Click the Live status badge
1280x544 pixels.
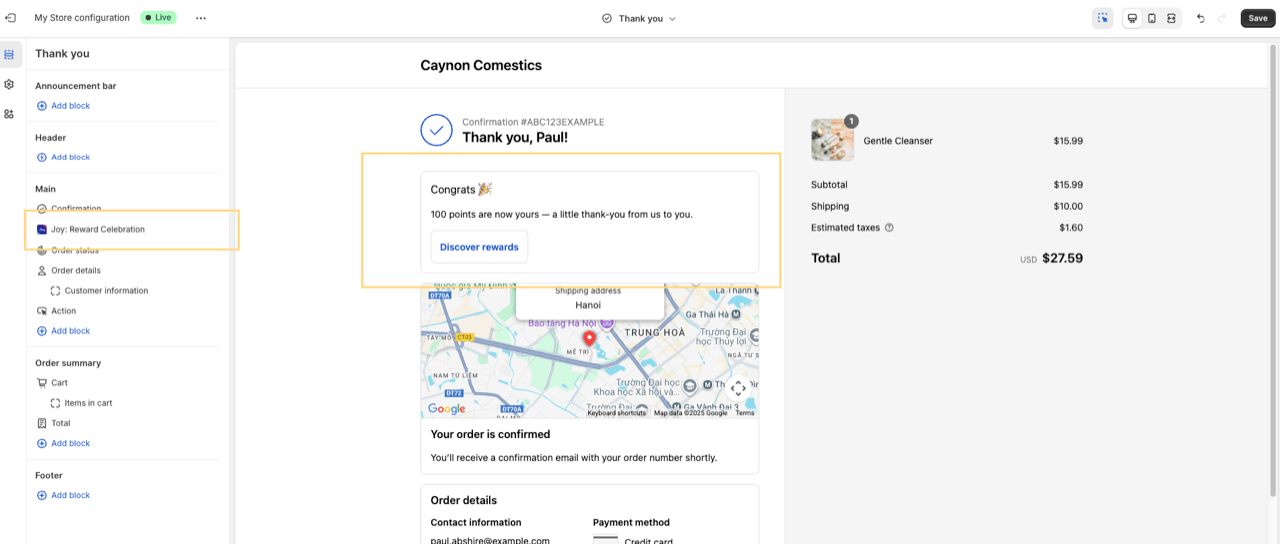coord(158,18)
